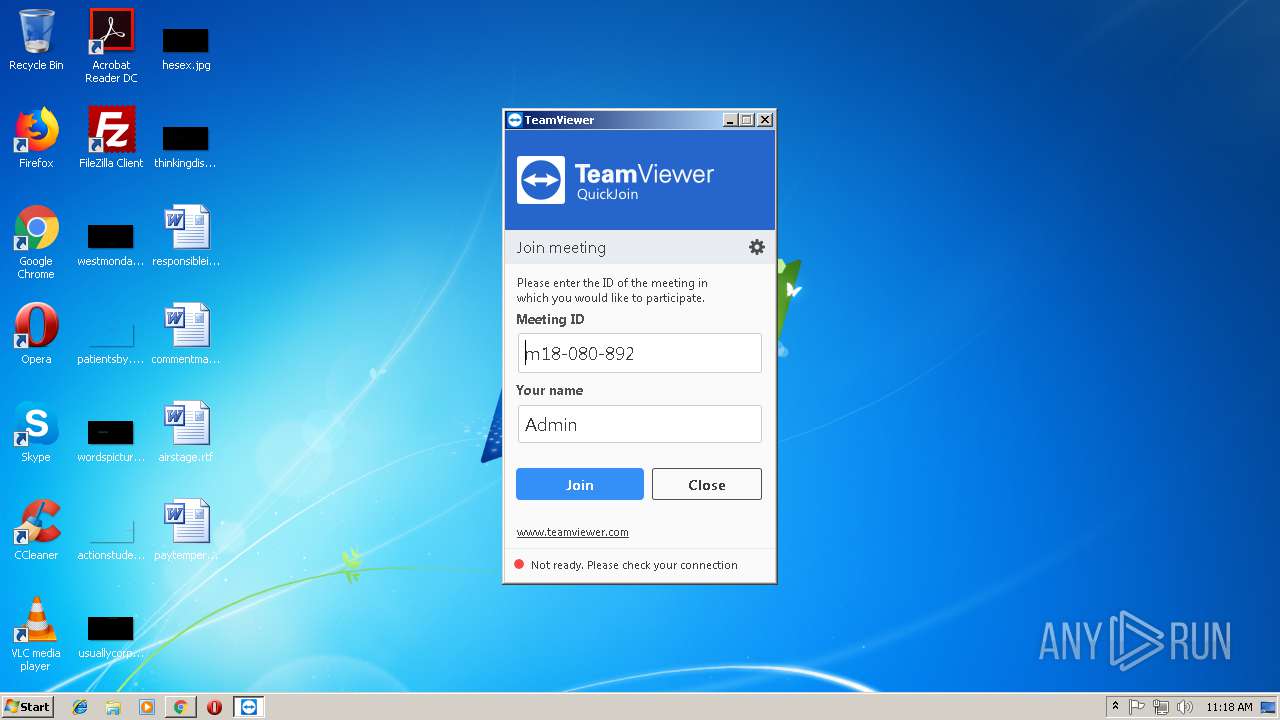Focus the Meeting ID input field

point(640,353)
